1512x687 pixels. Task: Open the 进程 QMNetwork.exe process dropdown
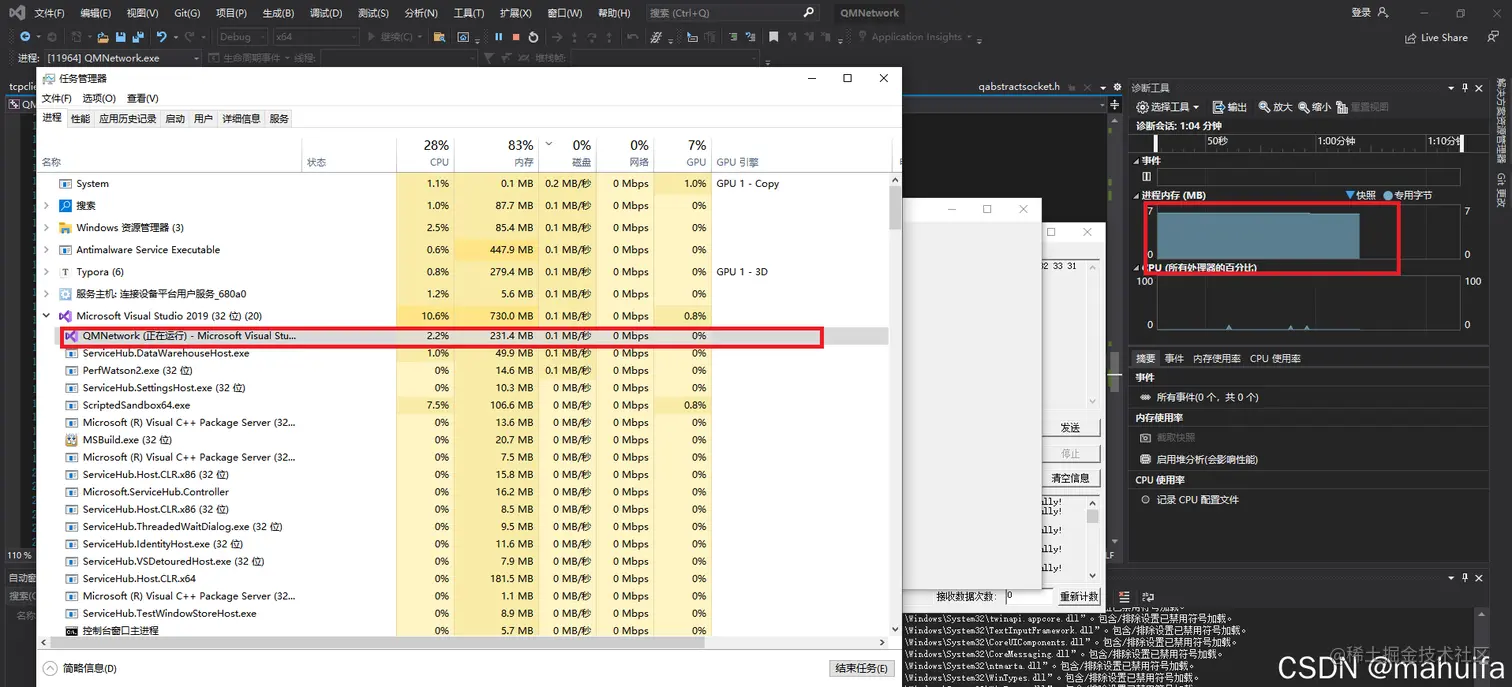pos(122,58)
